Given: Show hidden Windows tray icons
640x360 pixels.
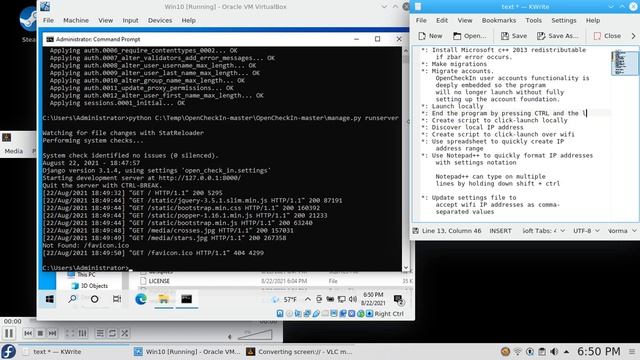Looking at the screenshot, I should (x=308, y=299).
